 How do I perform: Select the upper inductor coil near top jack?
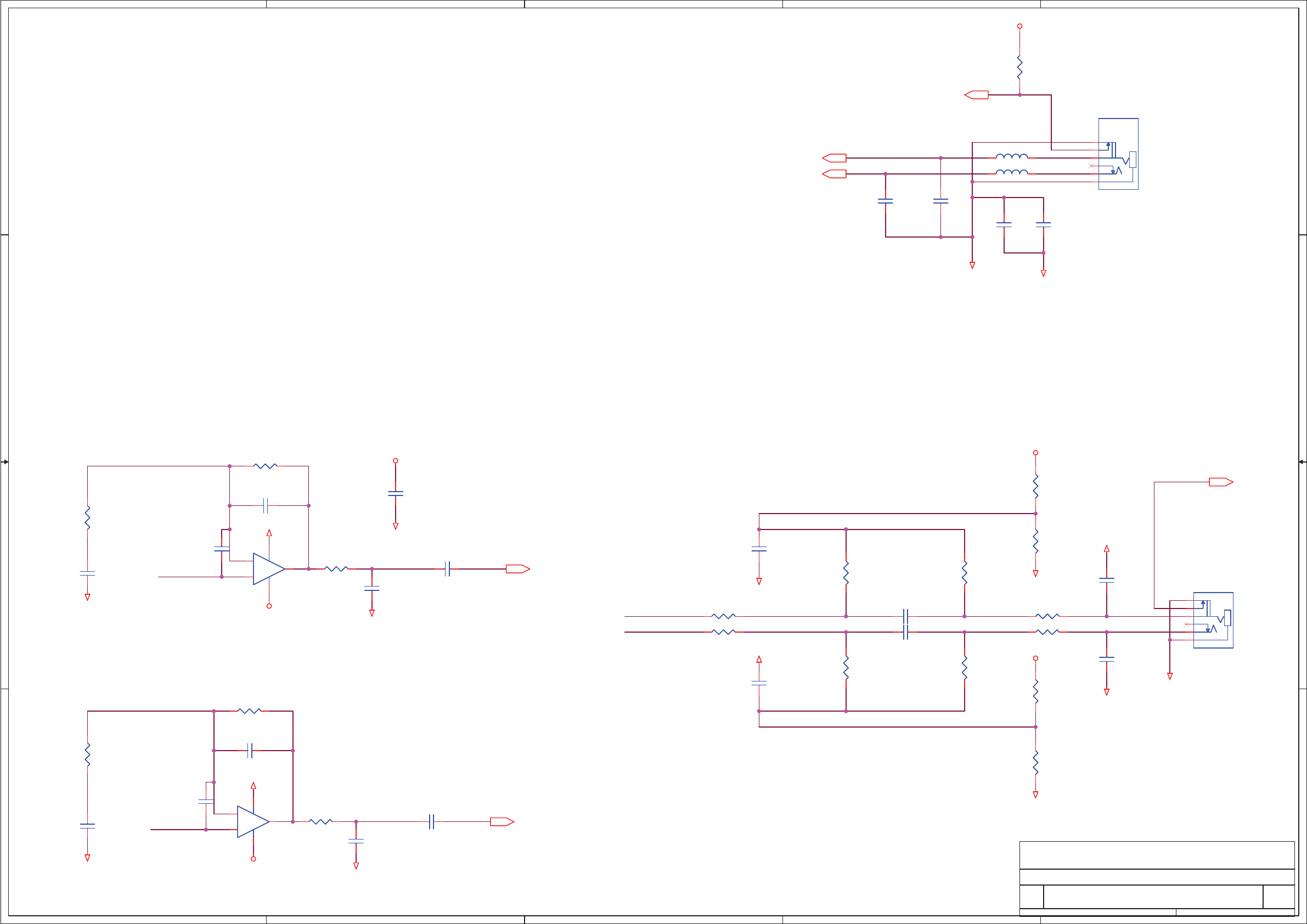coord(1012,156)
